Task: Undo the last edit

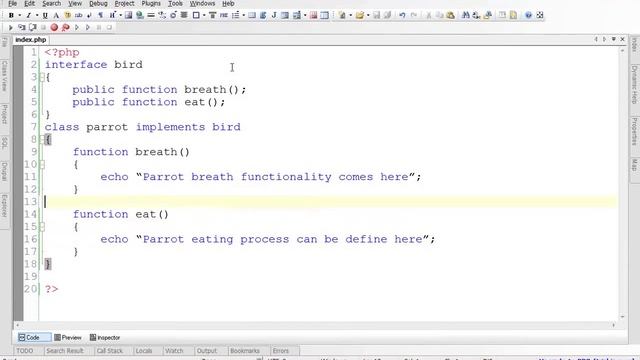Action: [x=402, y=16]
